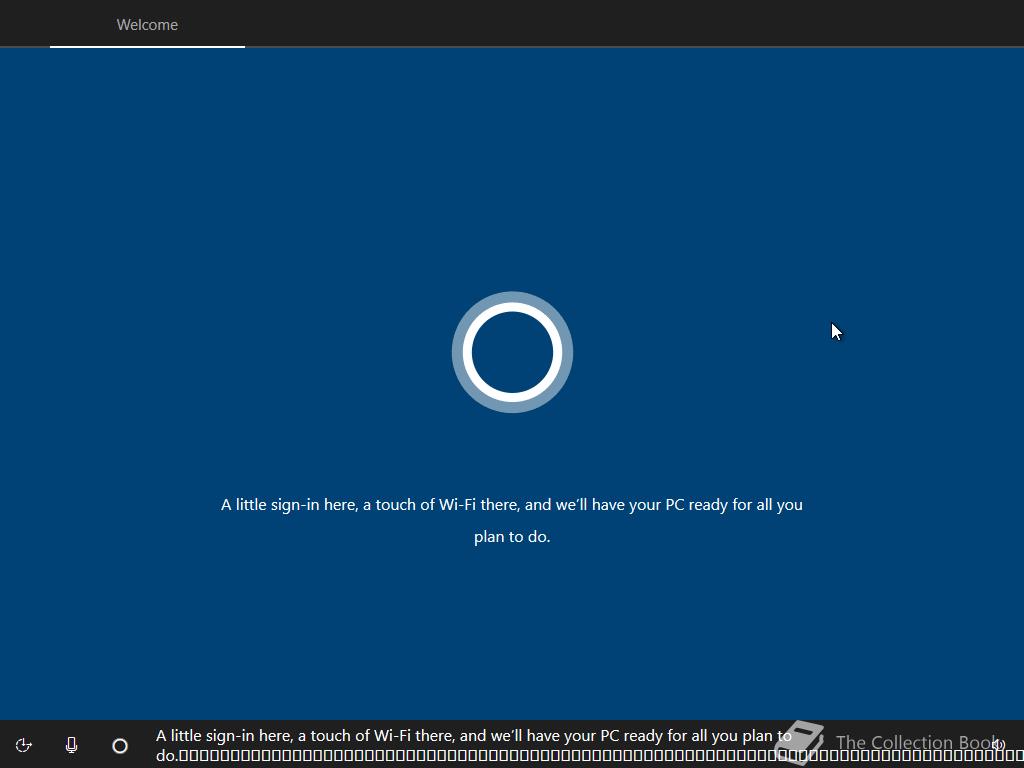Click the volume speaker icon

[x=999, y=744]
